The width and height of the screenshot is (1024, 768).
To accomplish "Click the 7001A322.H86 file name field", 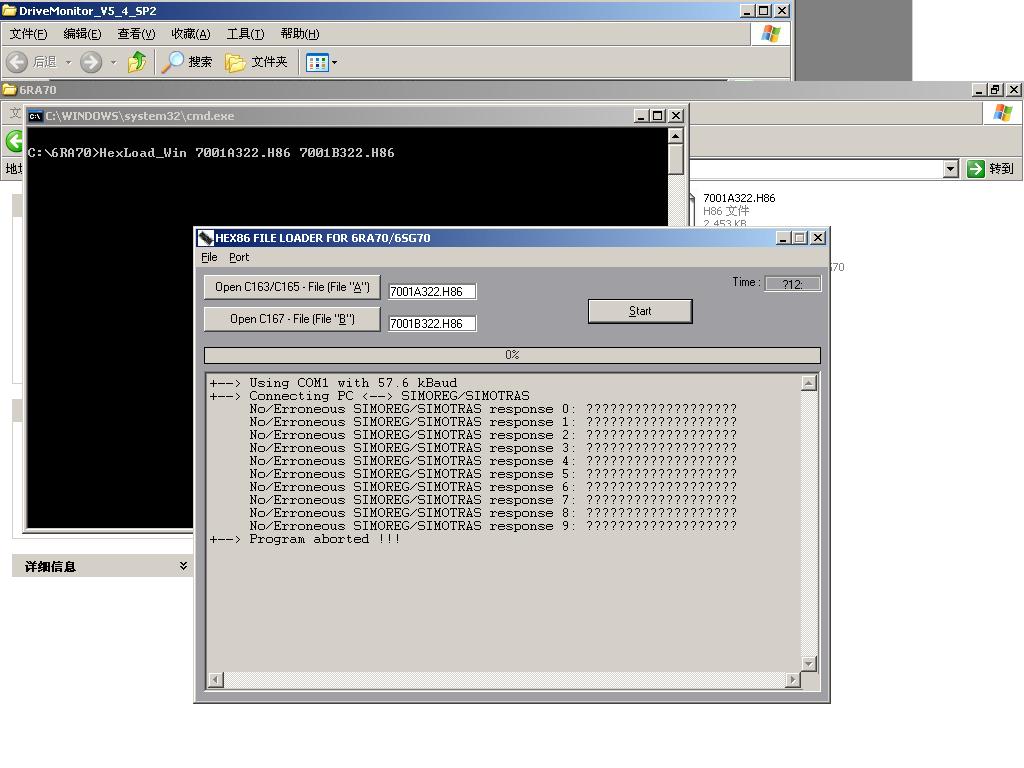I will [432, 291].
